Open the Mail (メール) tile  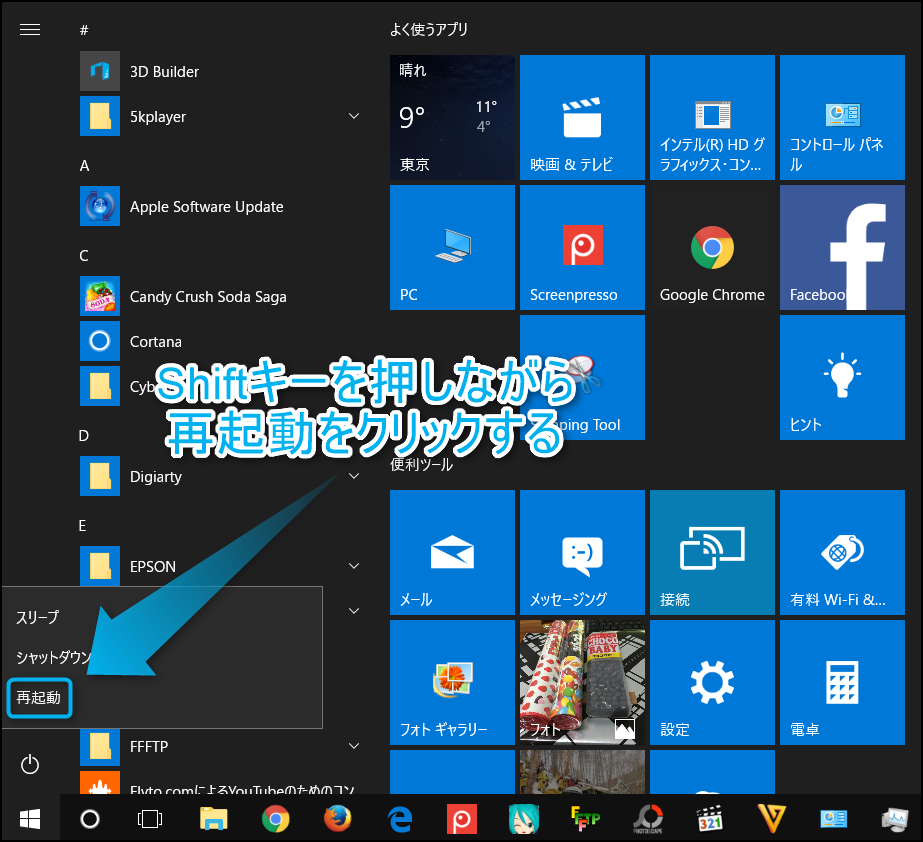[452, 552]
